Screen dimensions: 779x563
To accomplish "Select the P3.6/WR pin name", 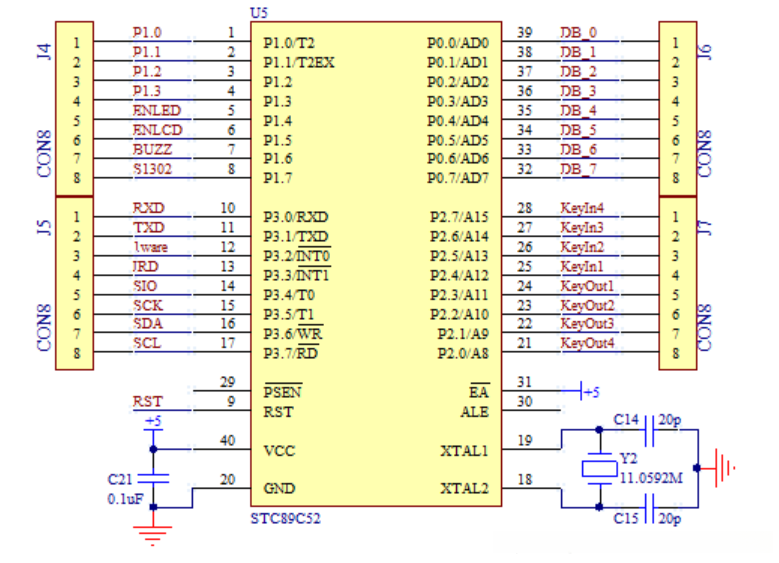I will coord(293,333).
